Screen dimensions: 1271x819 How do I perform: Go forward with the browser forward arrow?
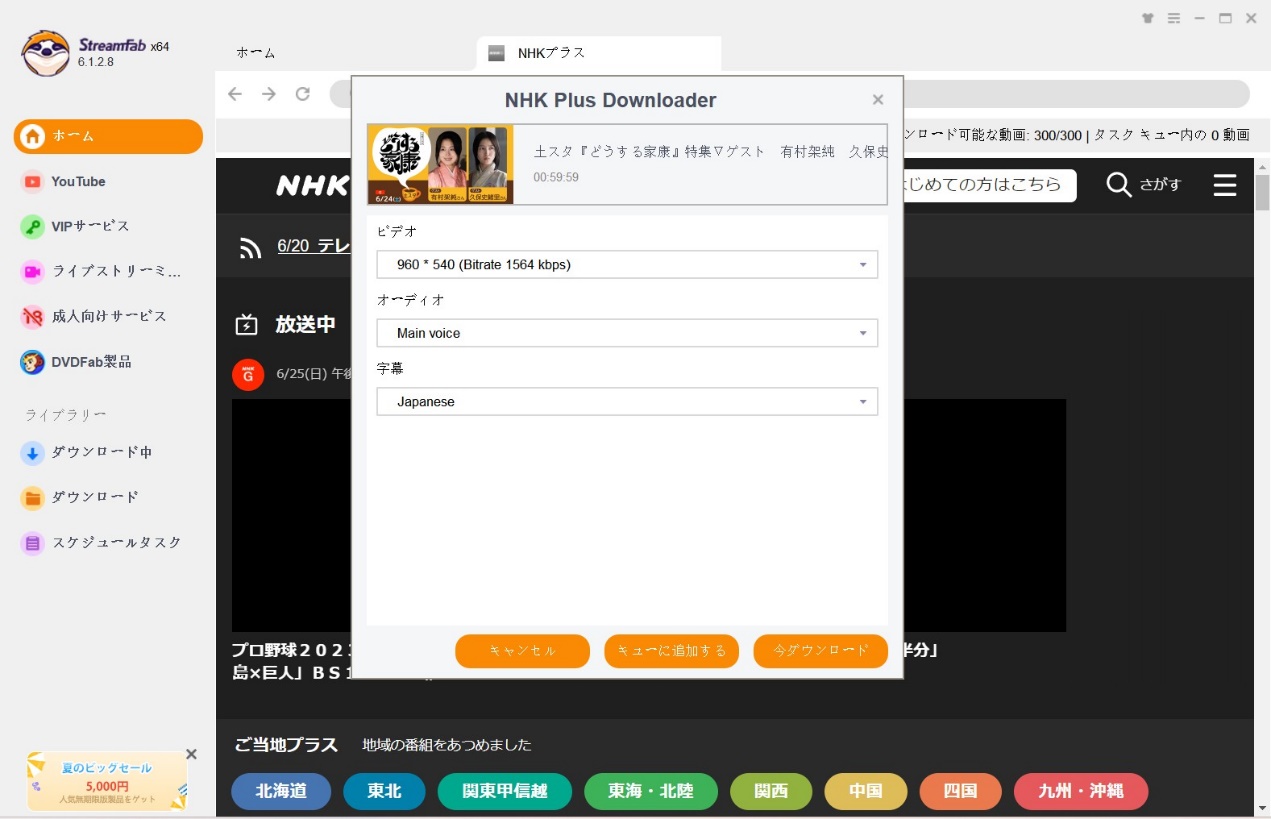269,94
